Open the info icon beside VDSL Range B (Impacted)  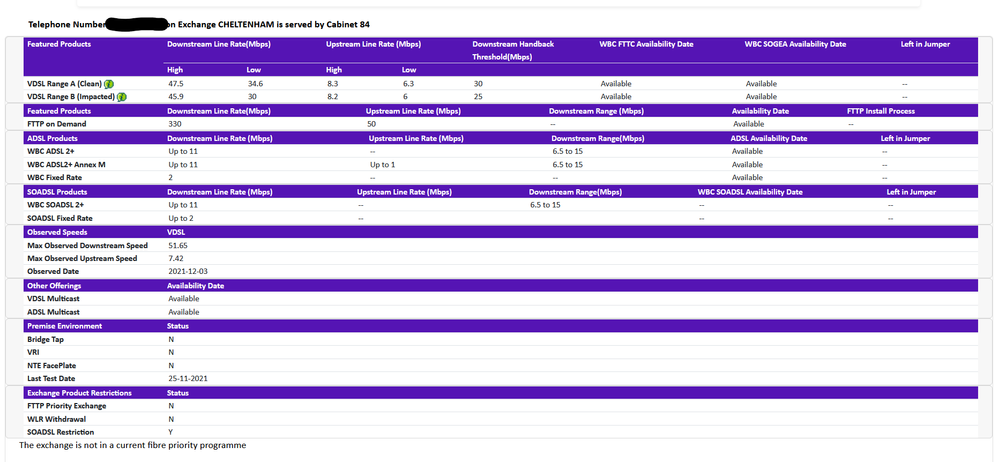click(121, 97)
